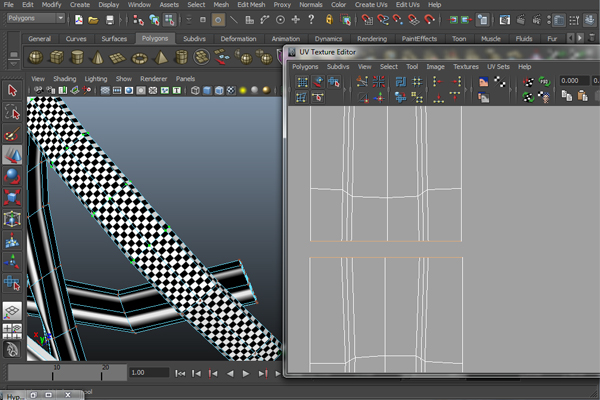Step back one frame
600x400 pixels.
pyautogui.click(x=196, y=373)
